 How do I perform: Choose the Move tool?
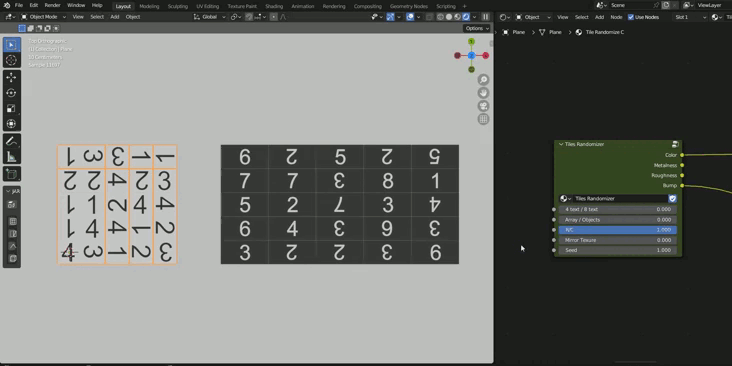12,77
